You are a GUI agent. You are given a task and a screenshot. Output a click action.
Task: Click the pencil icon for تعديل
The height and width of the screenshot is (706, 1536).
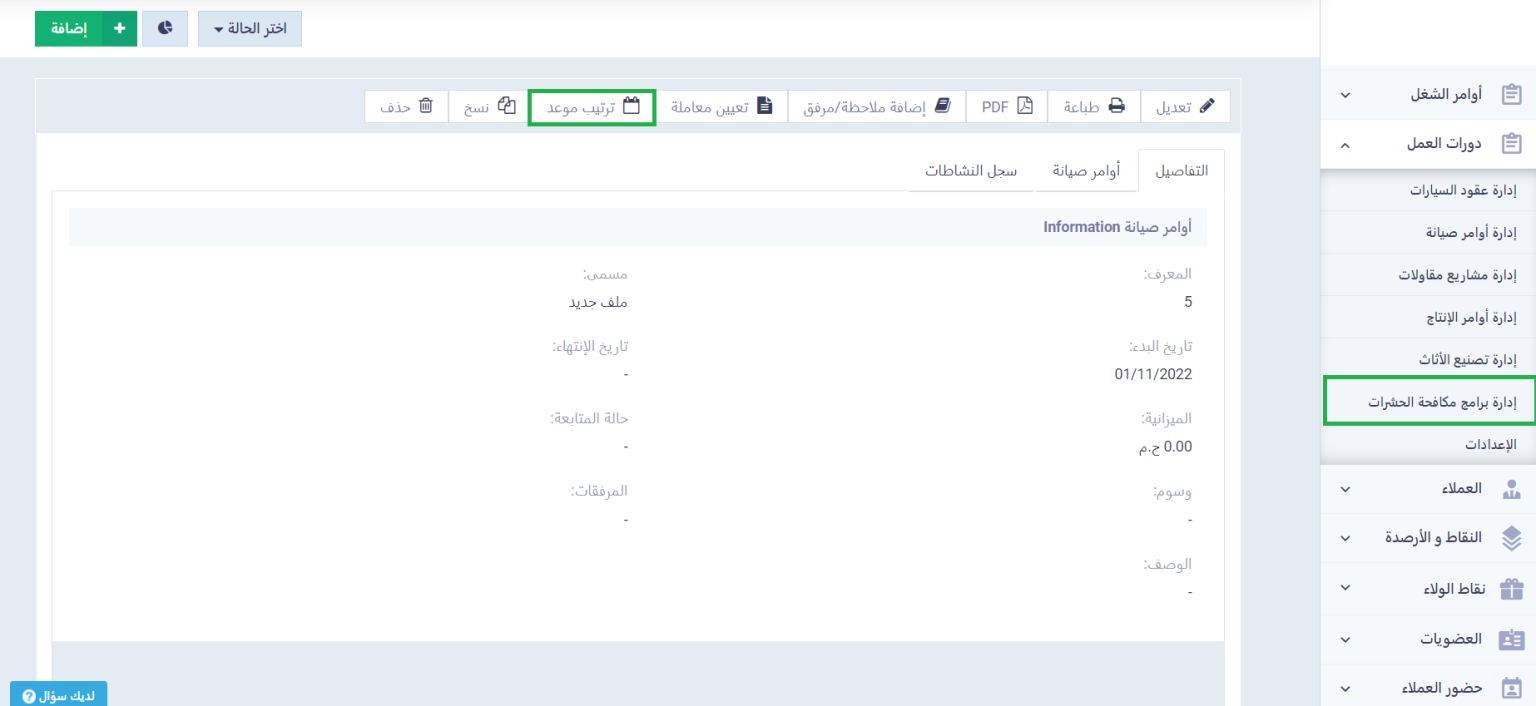click(x=1207, y=106)
